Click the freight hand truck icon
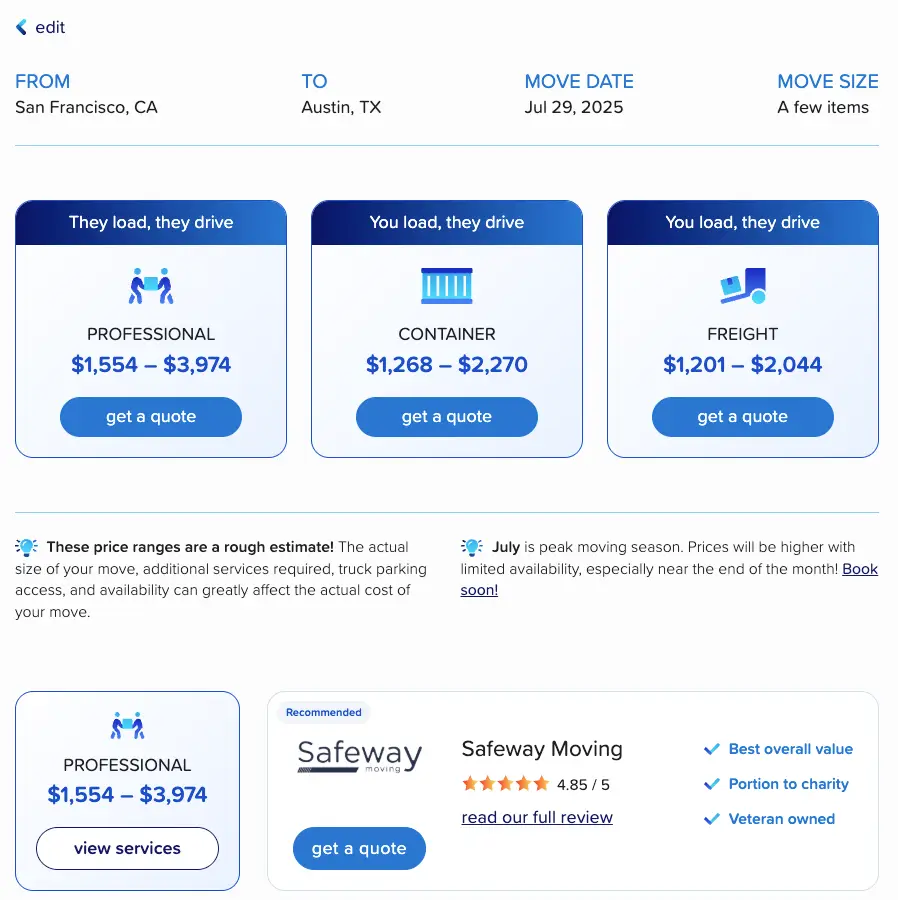 click(742, 285)
